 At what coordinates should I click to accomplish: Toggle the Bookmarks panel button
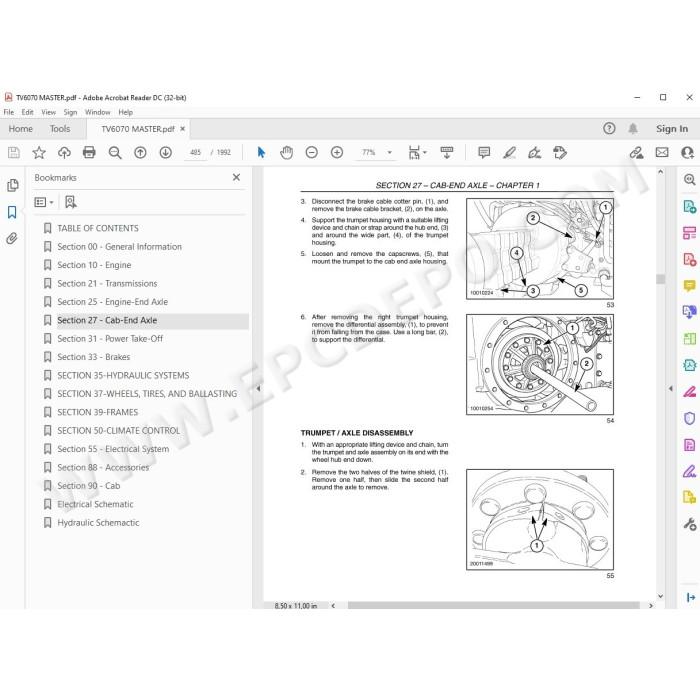(12, 212)
